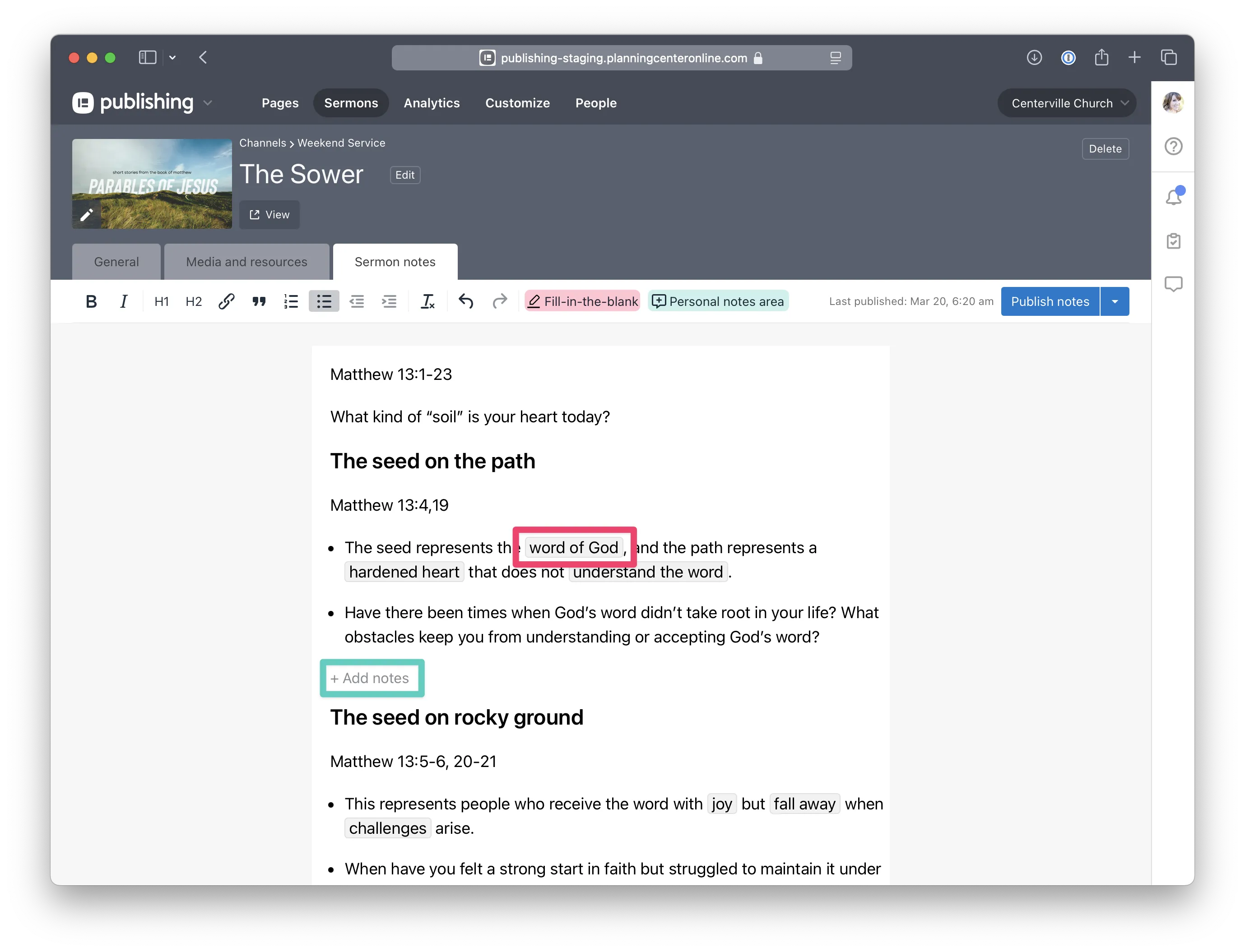Toggle the bulleted list button
Screen dimensions: 1245x952
[324, 301]
